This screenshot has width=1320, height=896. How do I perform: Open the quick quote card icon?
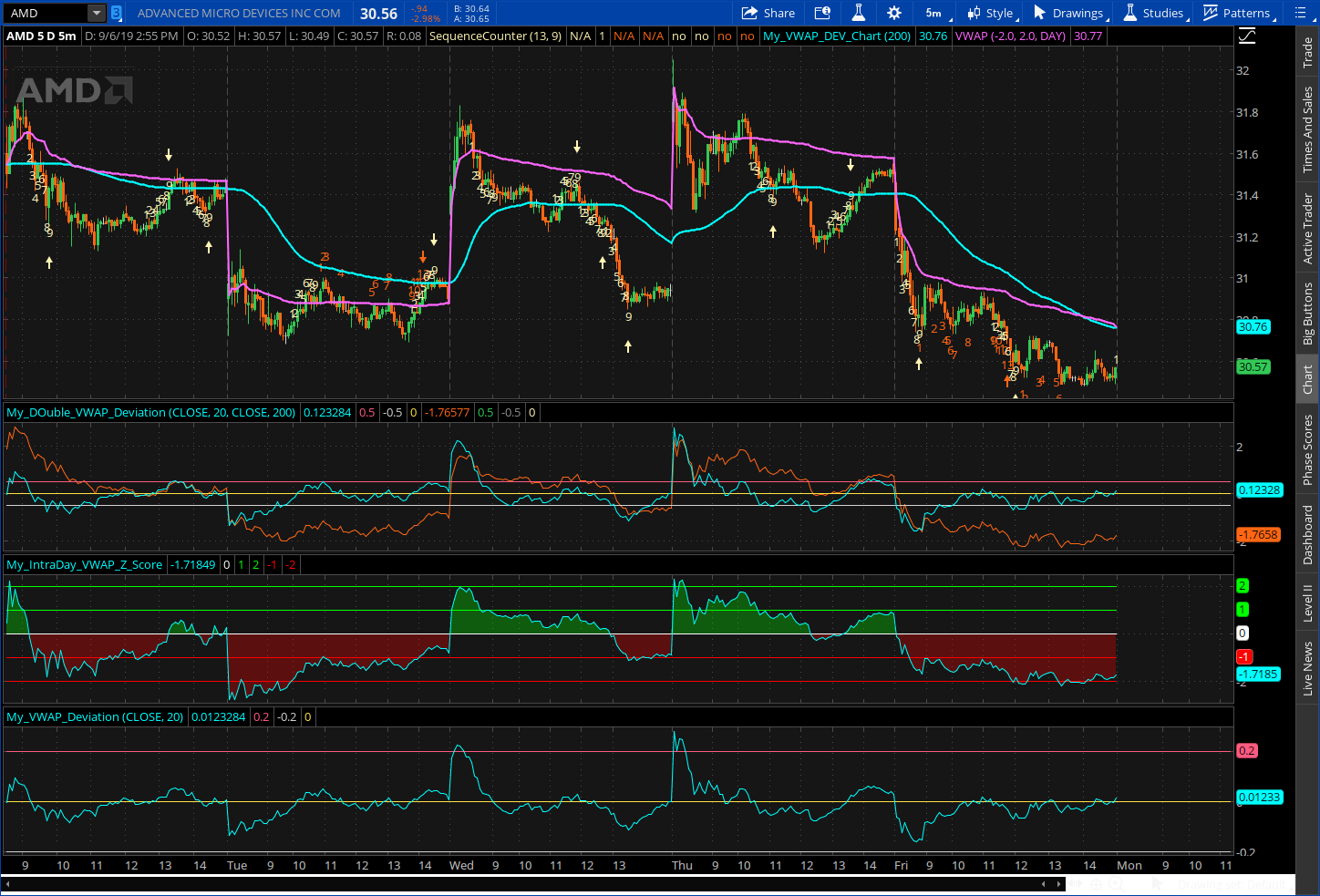[x=822, y=13]
